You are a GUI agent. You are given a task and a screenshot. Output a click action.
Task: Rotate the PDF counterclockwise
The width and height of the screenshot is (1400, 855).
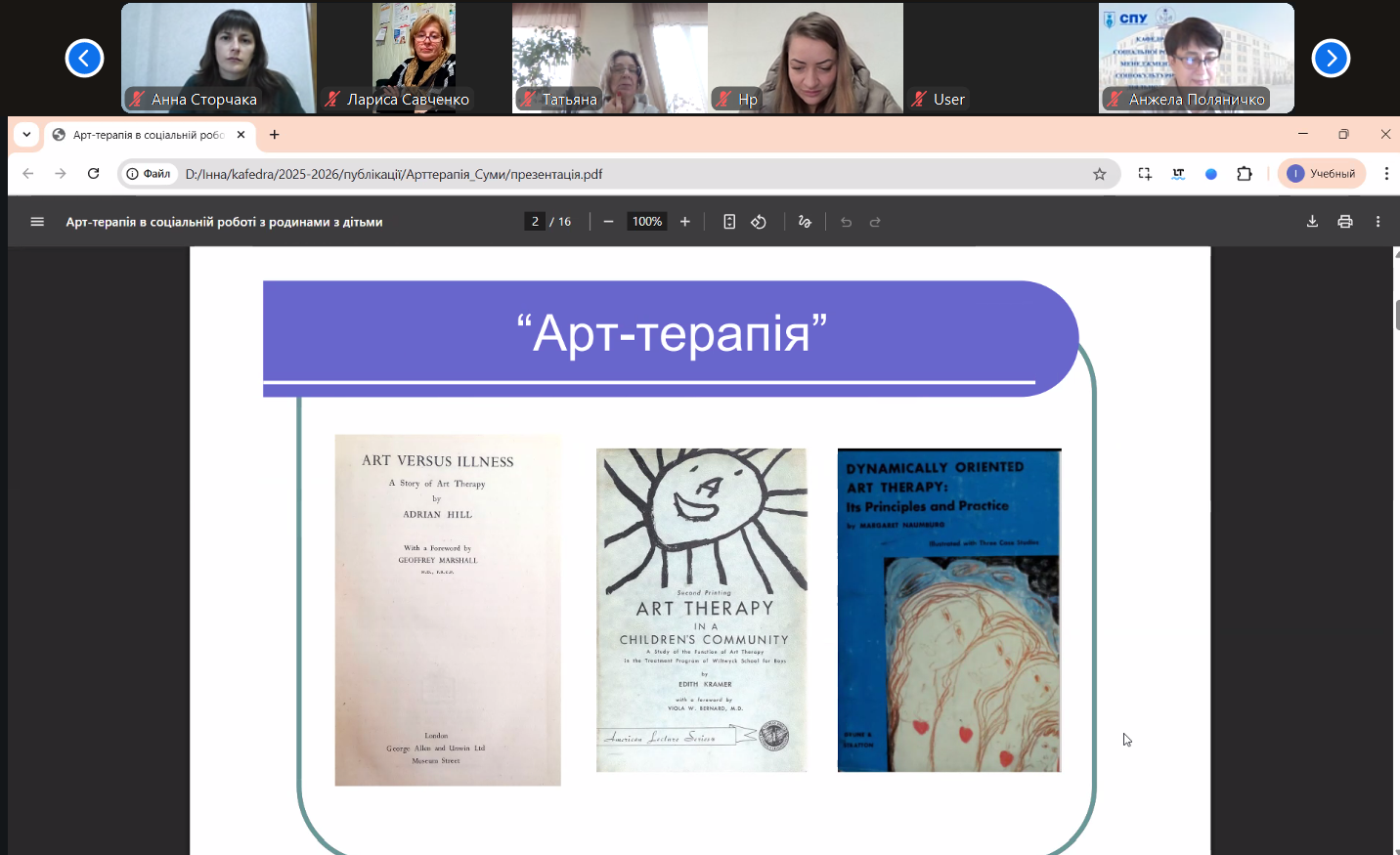click(x=759, y=222)
